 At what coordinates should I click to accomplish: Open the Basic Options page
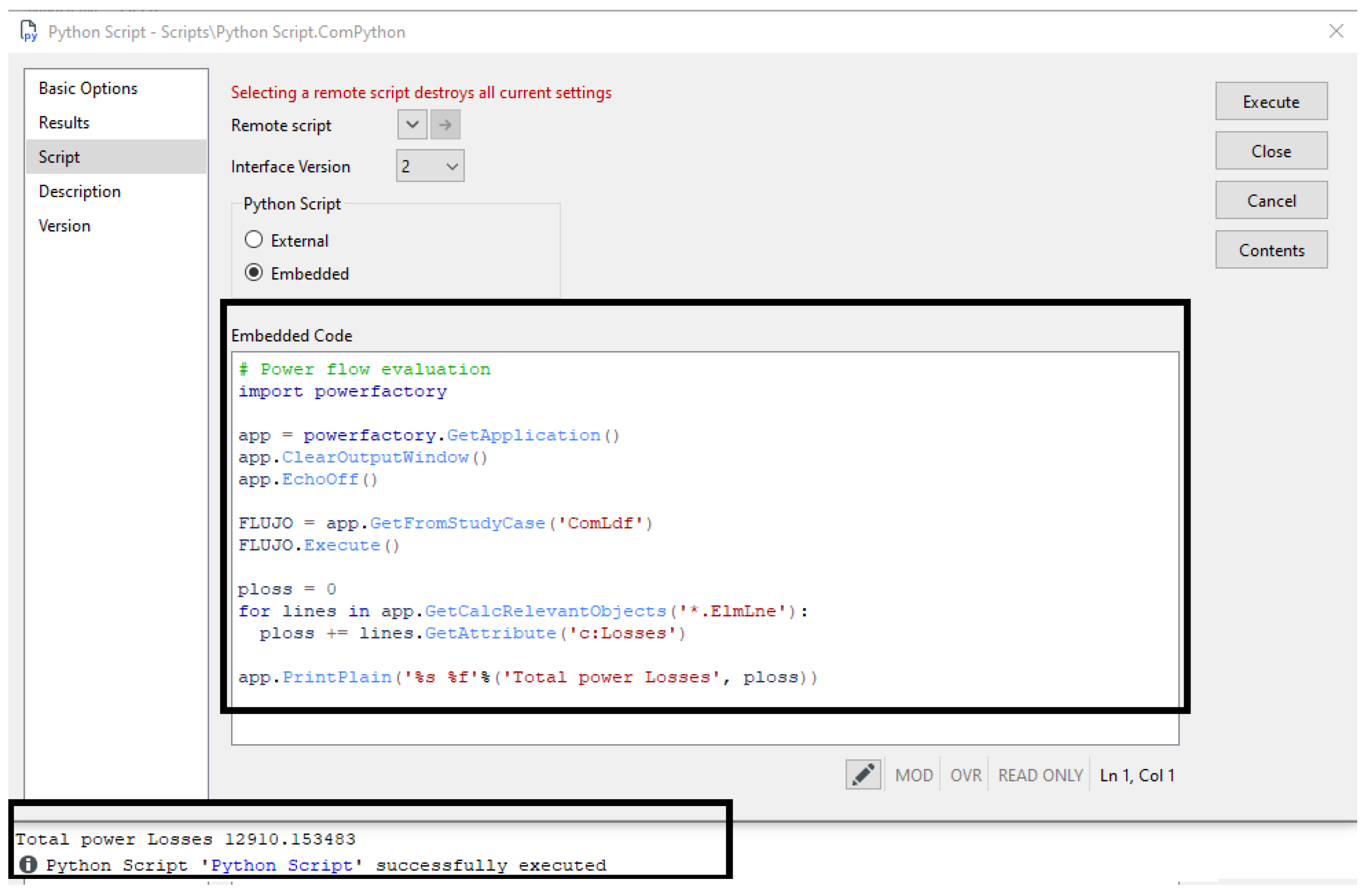(88, 88)
